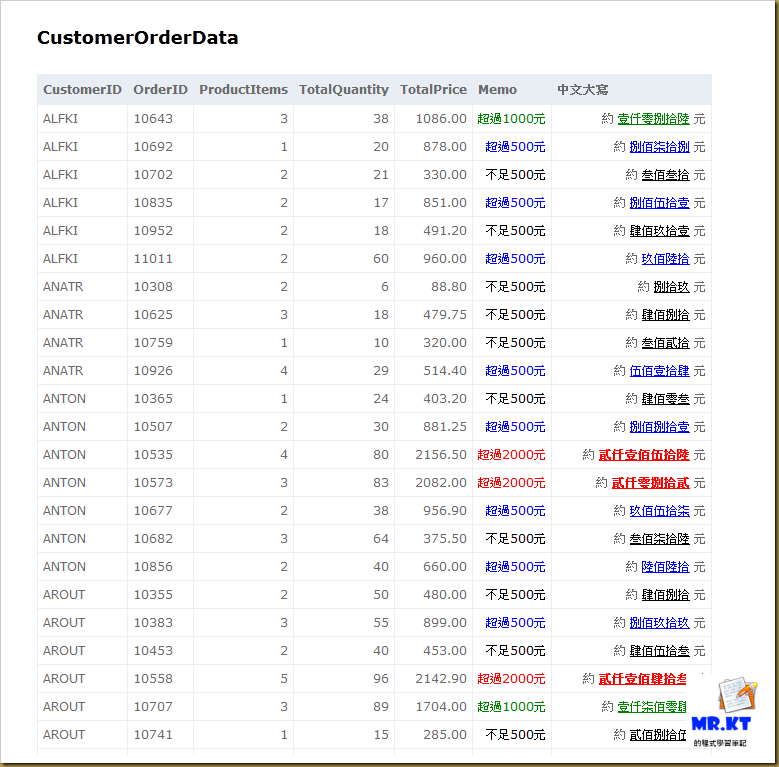
Task: Click the CustomerID column header
Action: [82, 89]
